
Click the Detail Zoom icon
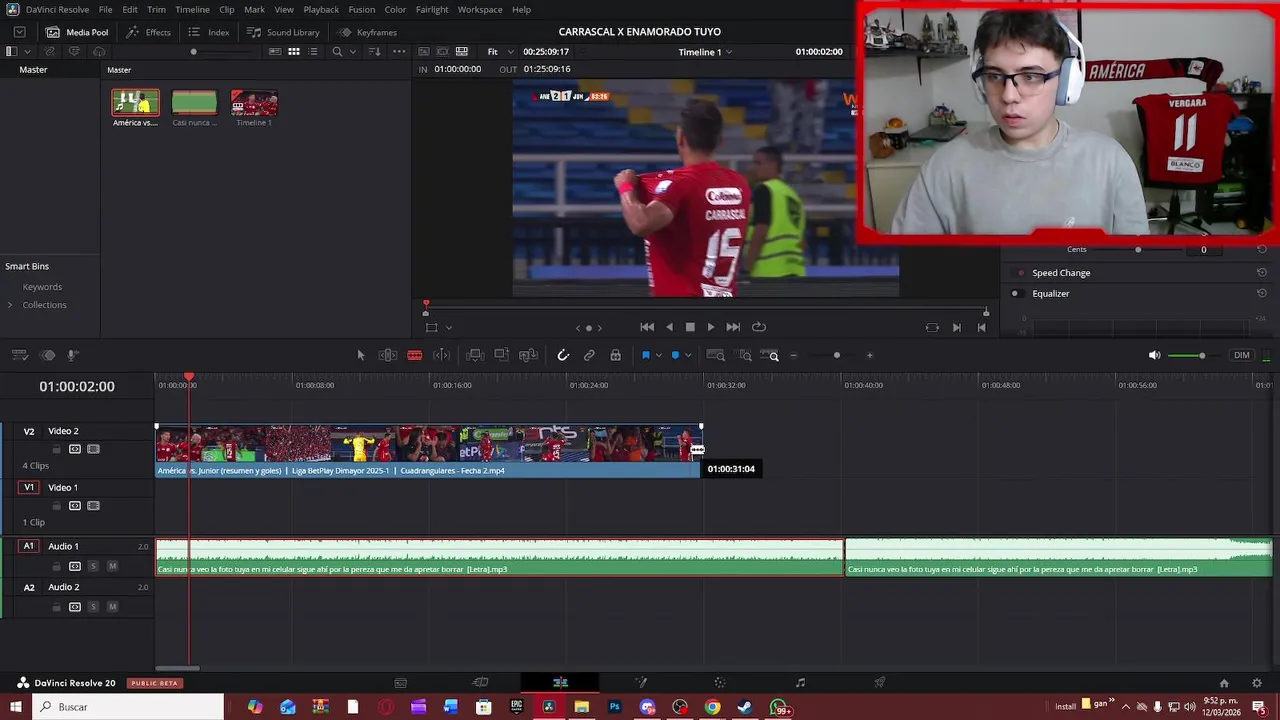coord(745,355)
